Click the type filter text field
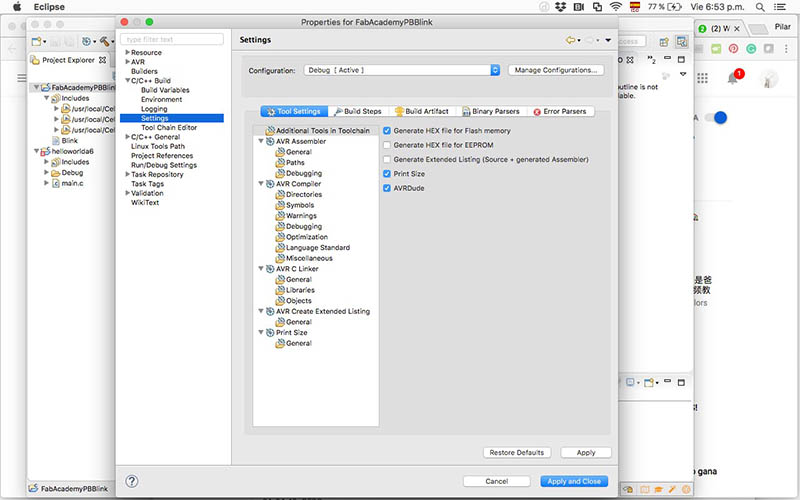 [x=172, y=39]
